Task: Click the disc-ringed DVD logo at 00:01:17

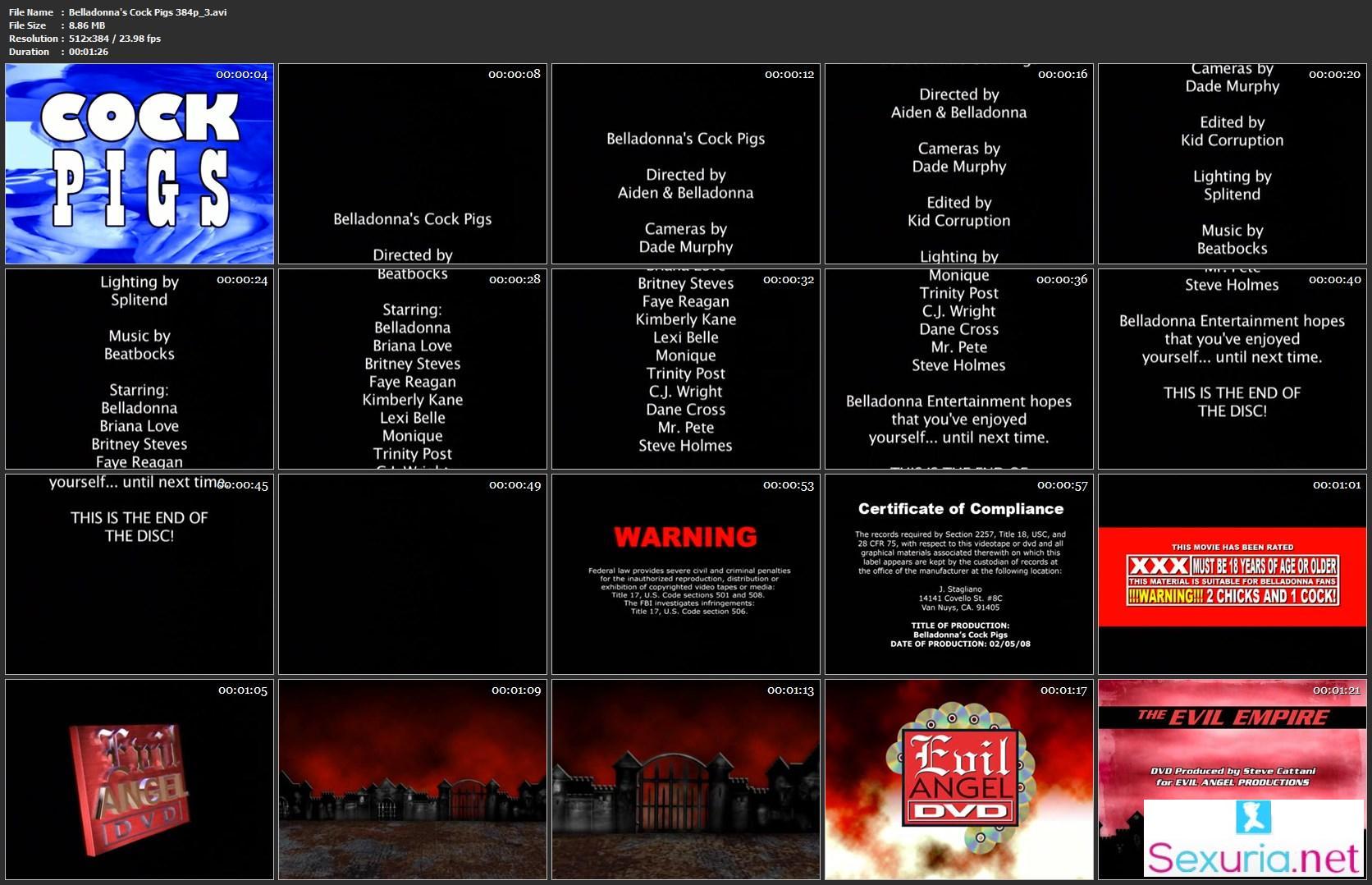Action: [958, 779]
